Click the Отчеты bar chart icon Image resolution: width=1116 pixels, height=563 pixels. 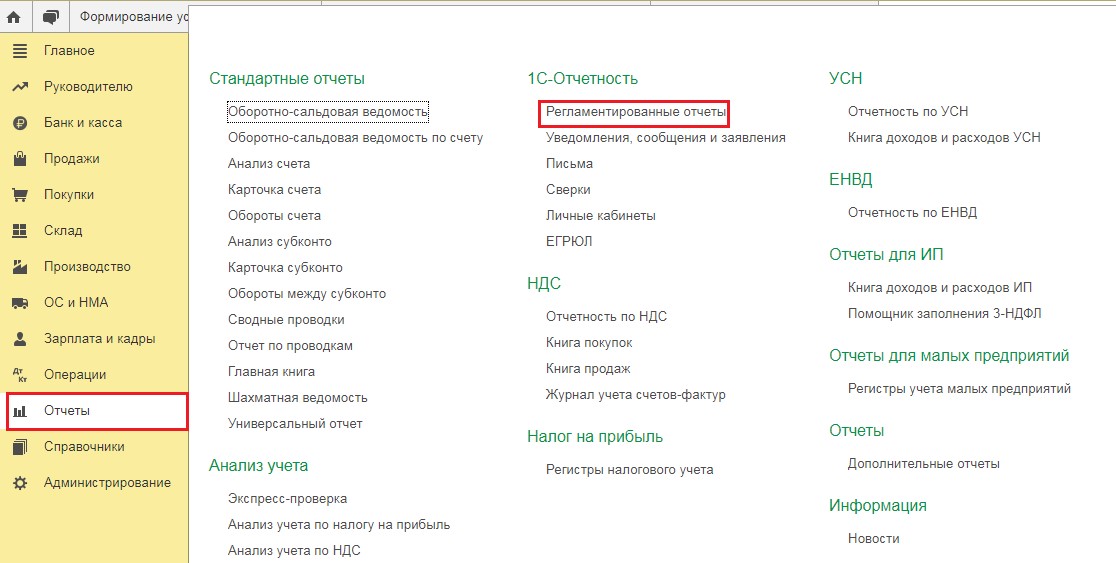[x=20, y=411]
